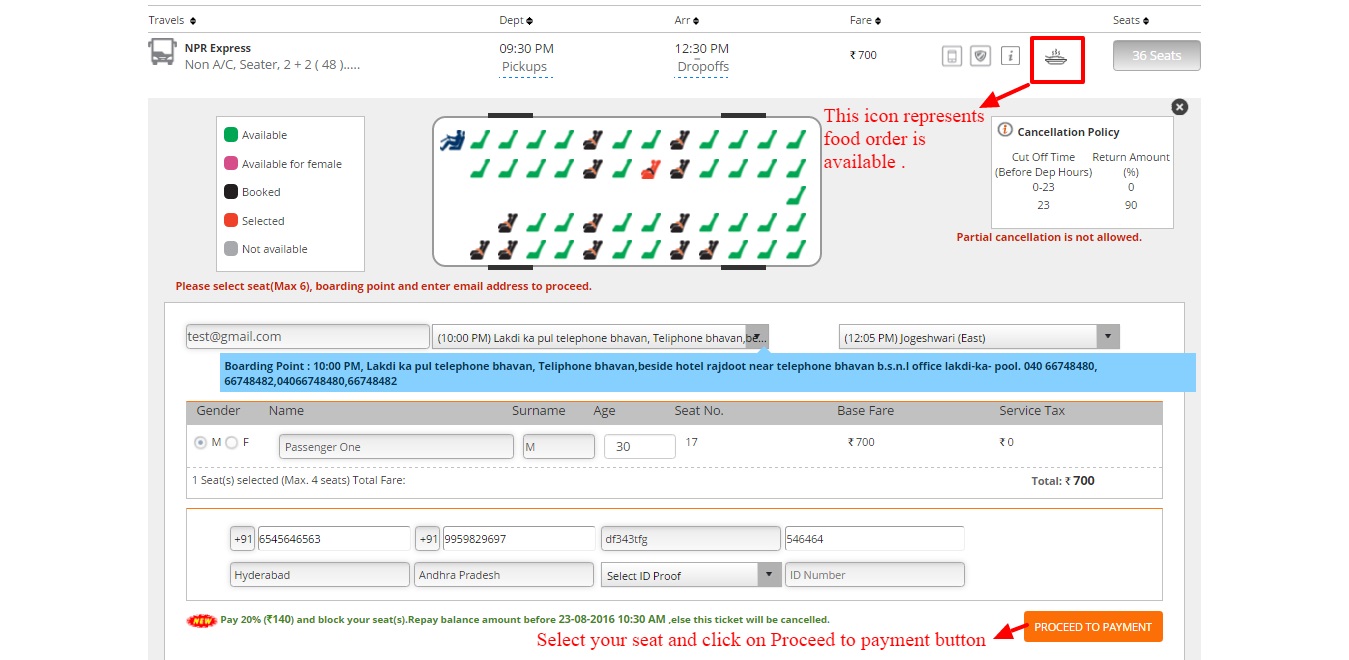The height and width of the screenshot is (660, 1349).
Task: Click the Cancellation Policy info icon
Action: point(1005,131)
